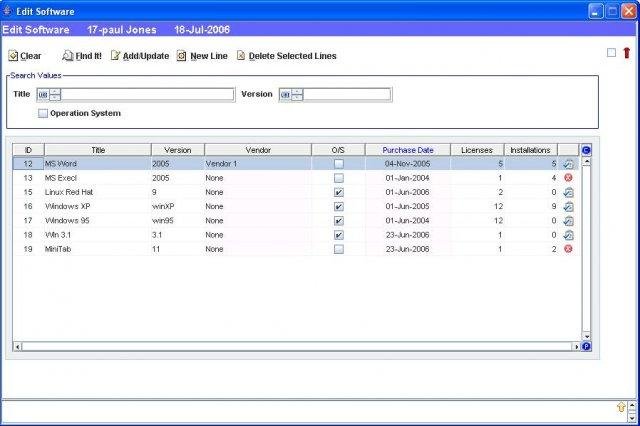This screenshot has height=426, width=640.
Task: Toggle O/S checkbox for MS Word
Action: [x=339, y=164]
